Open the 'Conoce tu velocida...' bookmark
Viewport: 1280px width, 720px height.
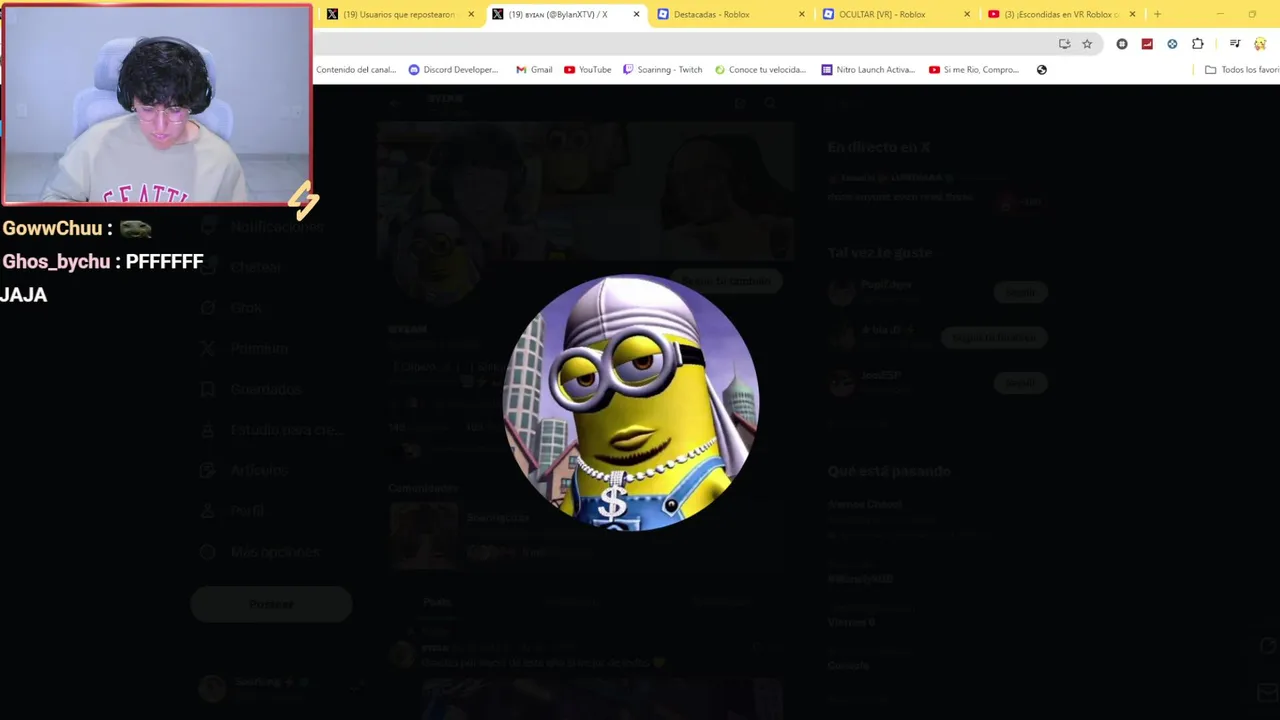(x=760, y=70)
